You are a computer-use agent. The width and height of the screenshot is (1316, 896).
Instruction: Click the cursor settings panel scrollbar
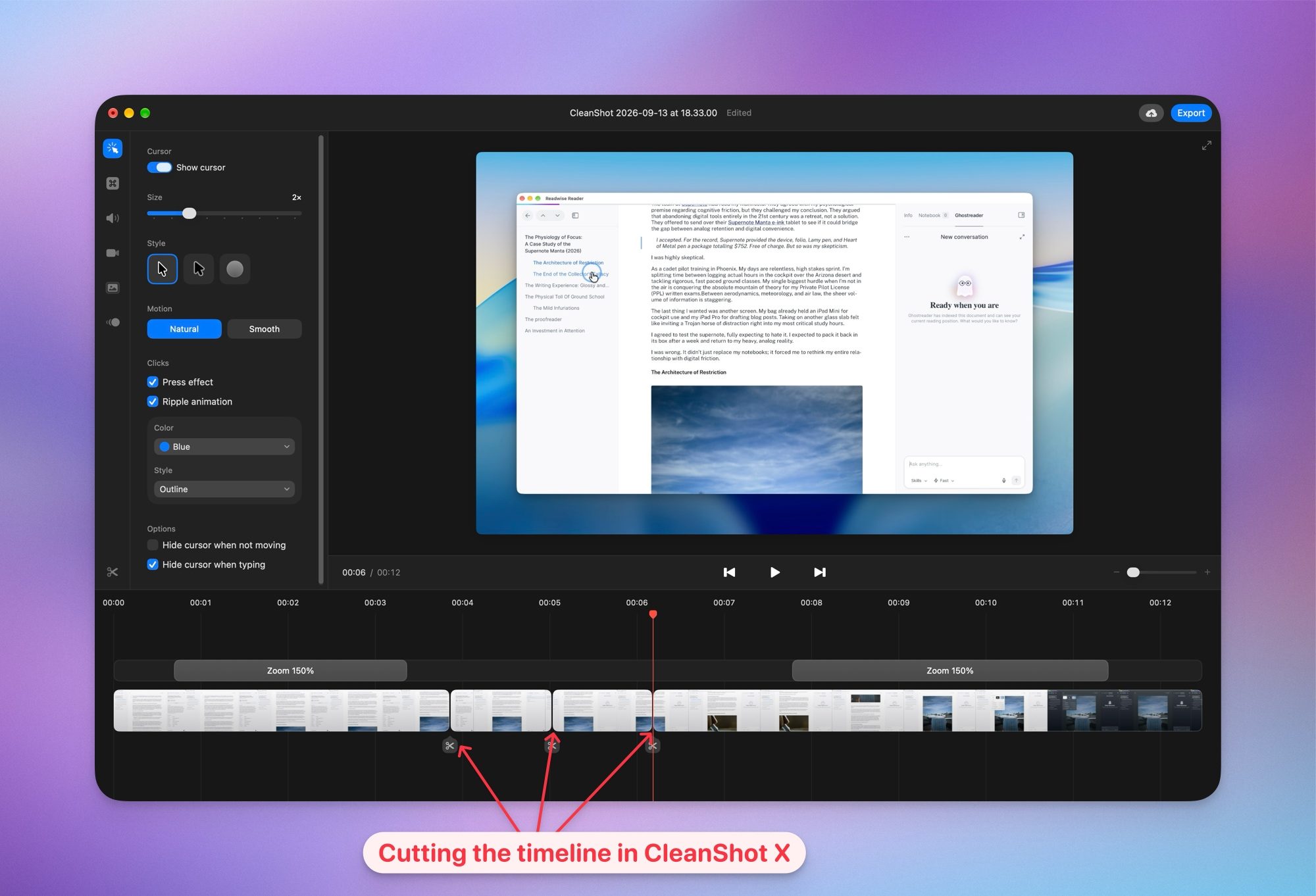coord(321,359)
